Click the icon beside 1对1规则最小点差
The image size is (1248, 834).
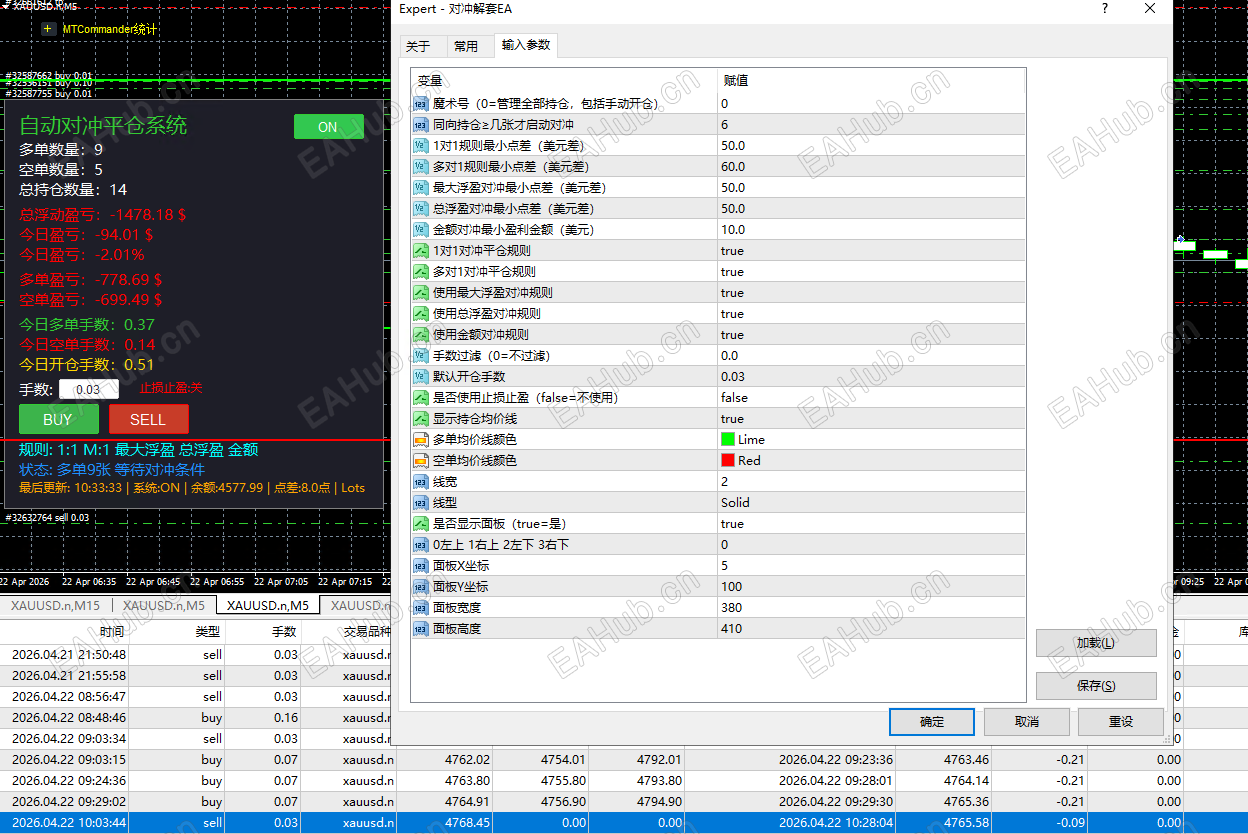[x=421, y=145]
